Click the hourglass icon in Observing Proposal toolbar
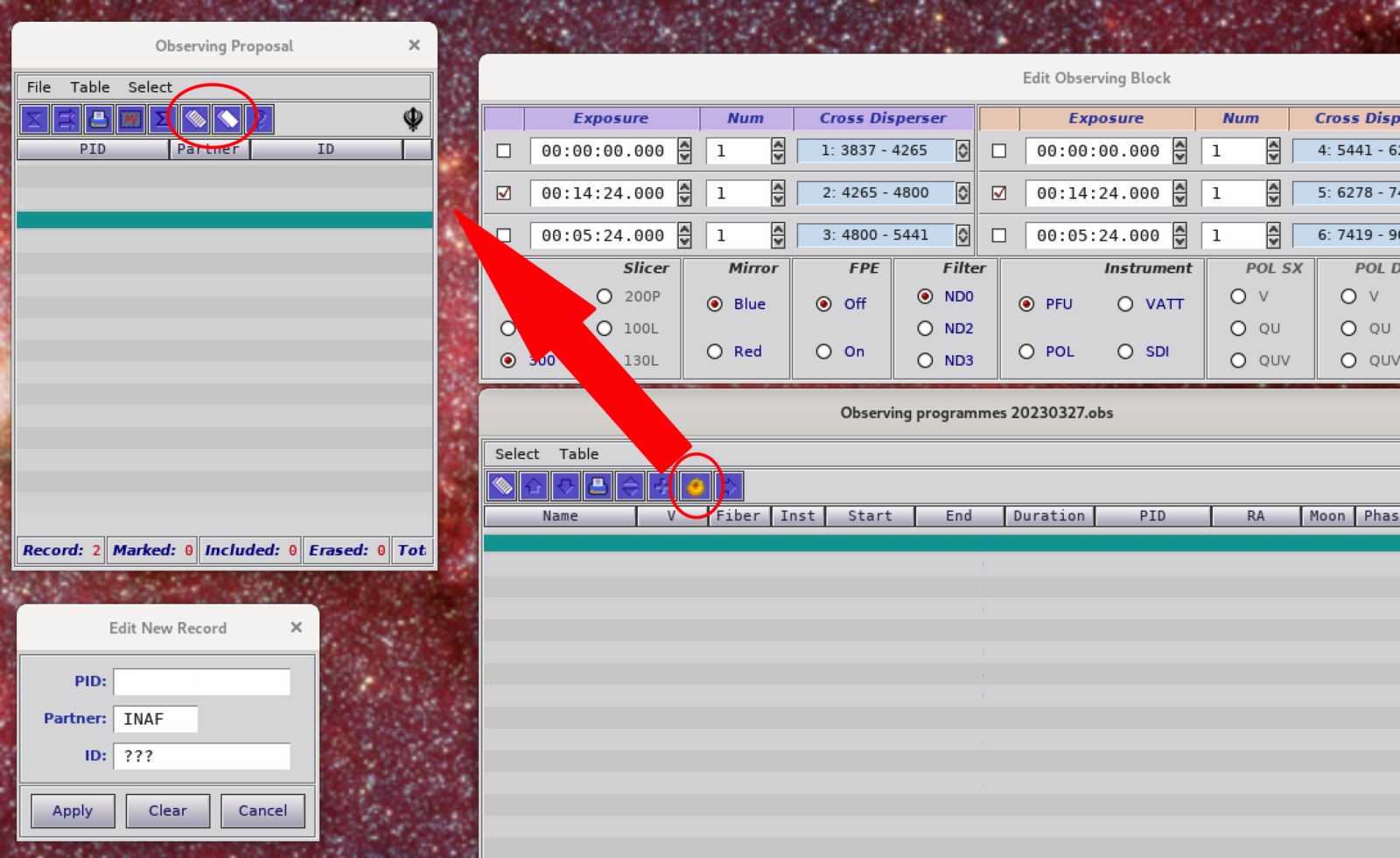 (x=34, y=119)
